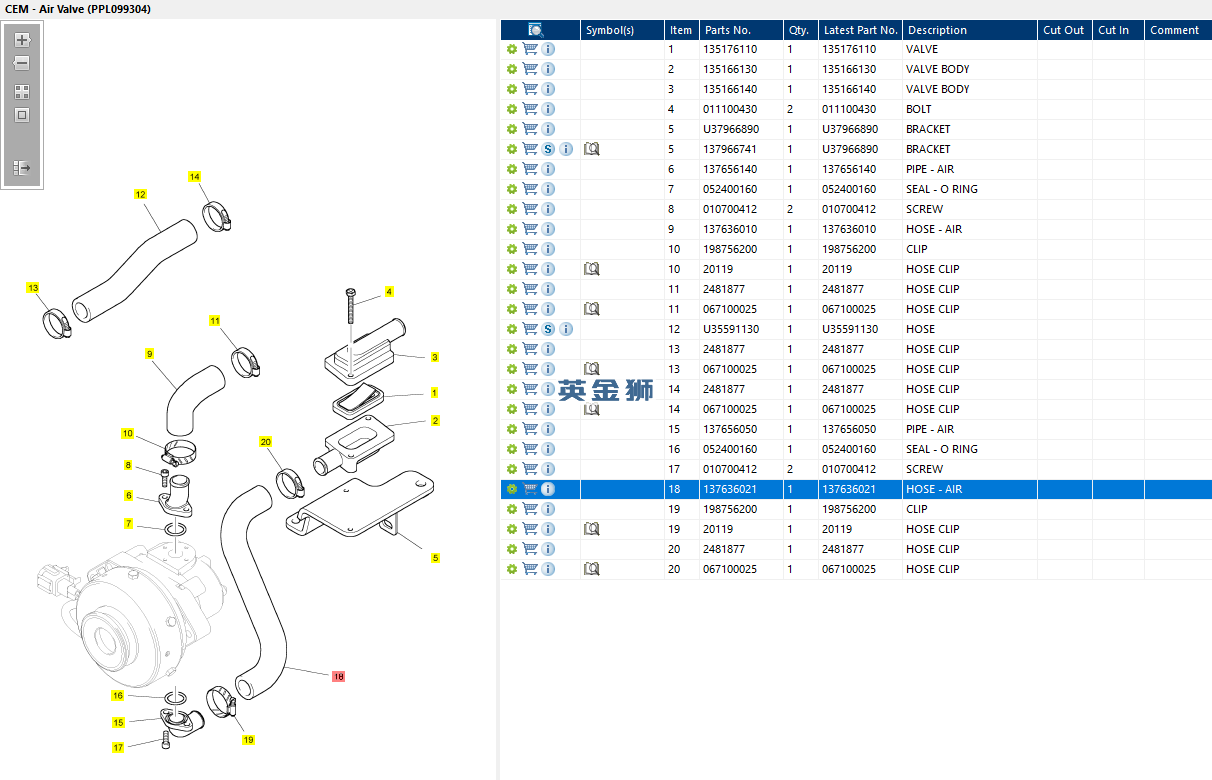Open info for part 135166130
The width and height of the screenshot is (1212, 780).
548,69
